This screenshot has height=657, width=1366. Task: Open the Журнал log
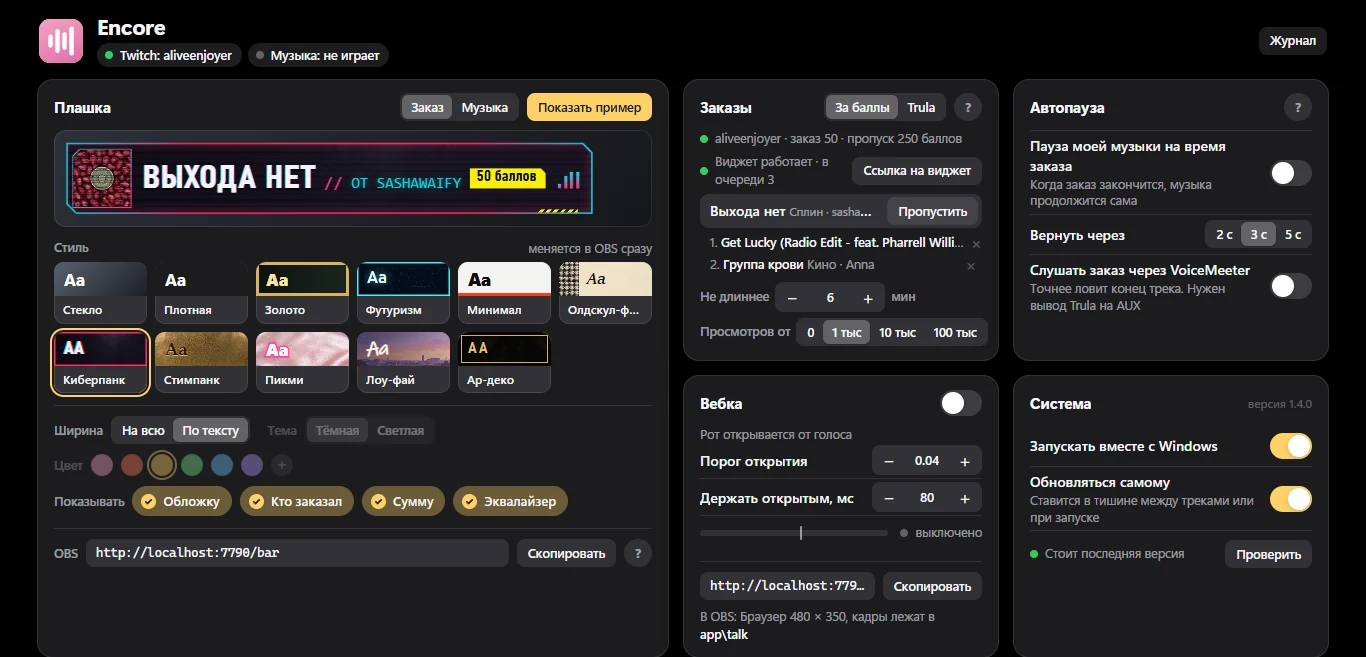click(1293, 41)
